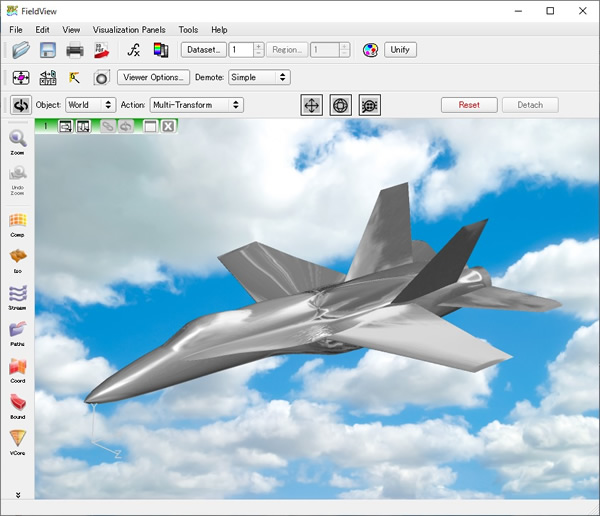This screenshot has width=600, height=516.
Task: Open the VCore vortex cores panel
Action: (18, 441)
